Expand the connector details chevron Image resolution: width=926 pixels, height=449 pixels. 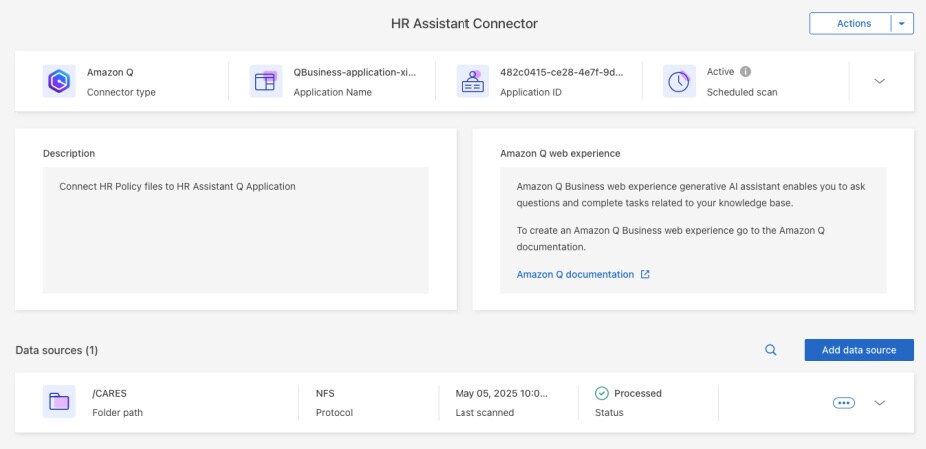(880, 82)
